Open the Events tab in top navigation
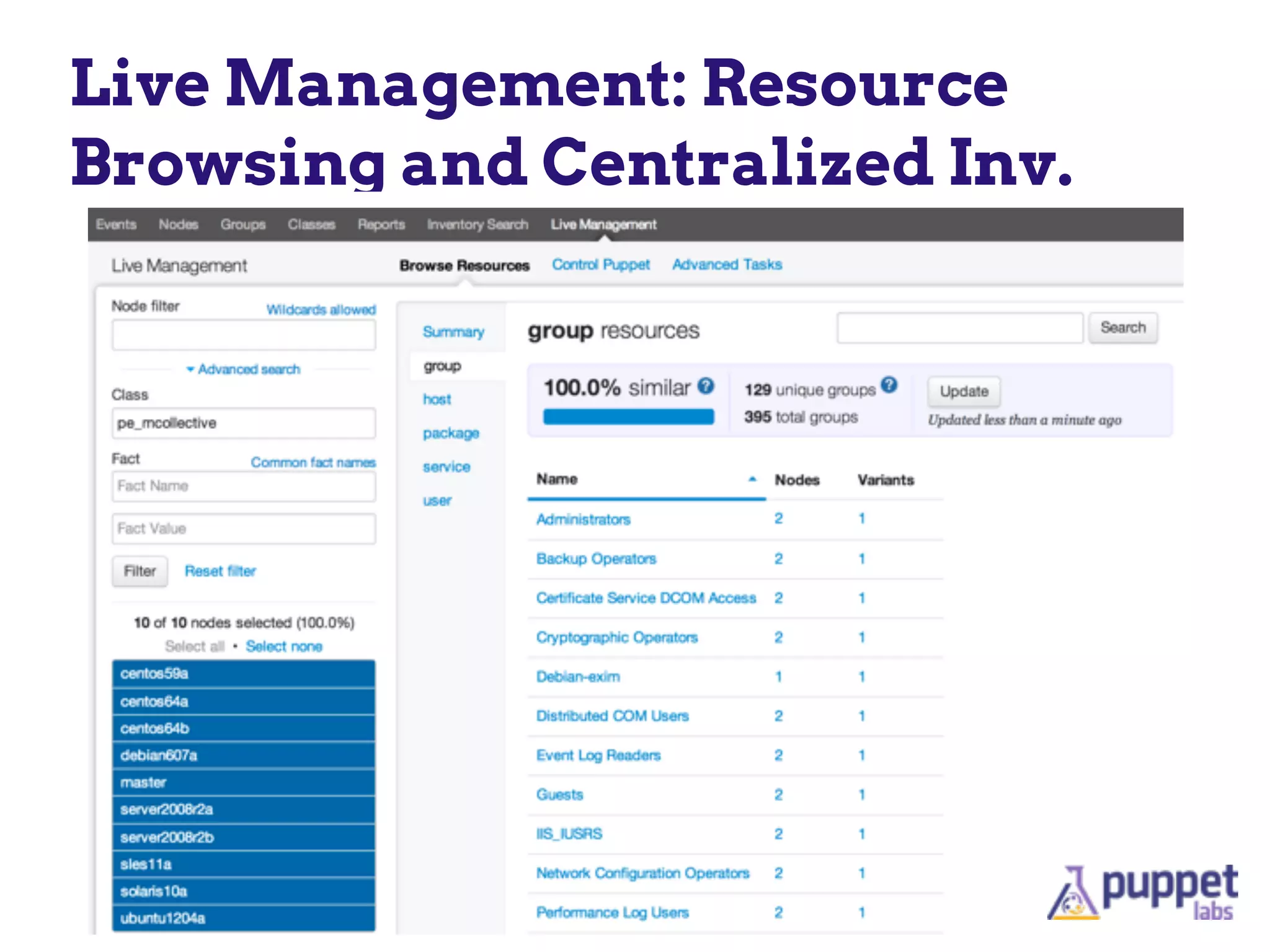 click(x=116, y=224)
